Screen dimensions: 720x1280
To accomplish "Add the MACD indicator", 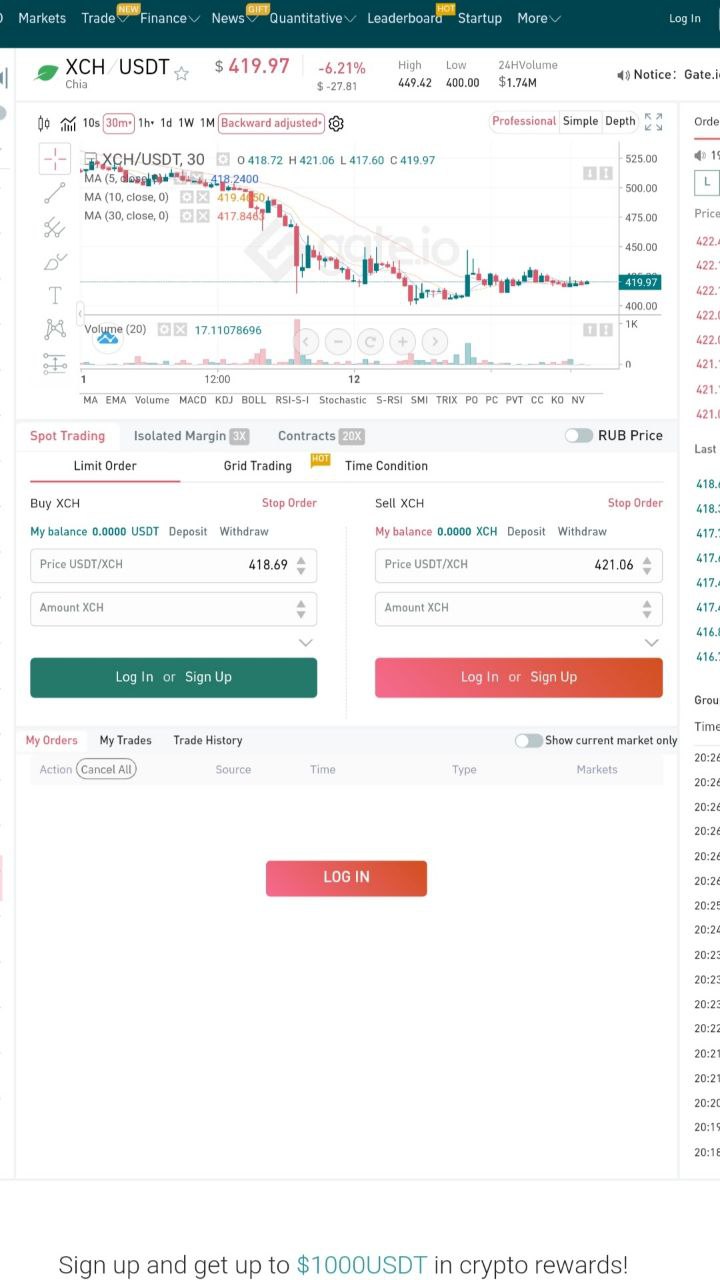I will (x=192, y=400).
